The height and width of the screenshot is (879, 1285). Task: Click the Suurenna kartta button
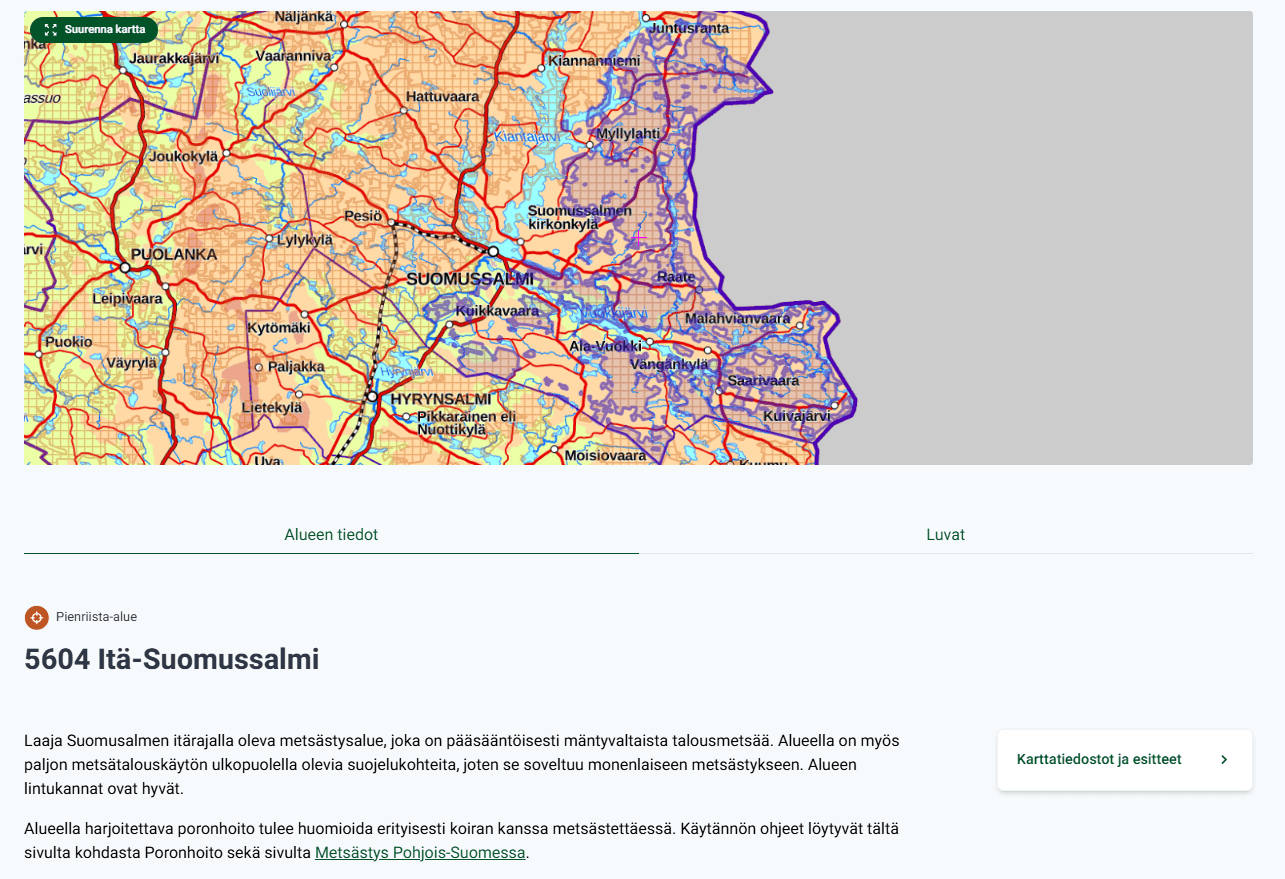pos(94,30)
